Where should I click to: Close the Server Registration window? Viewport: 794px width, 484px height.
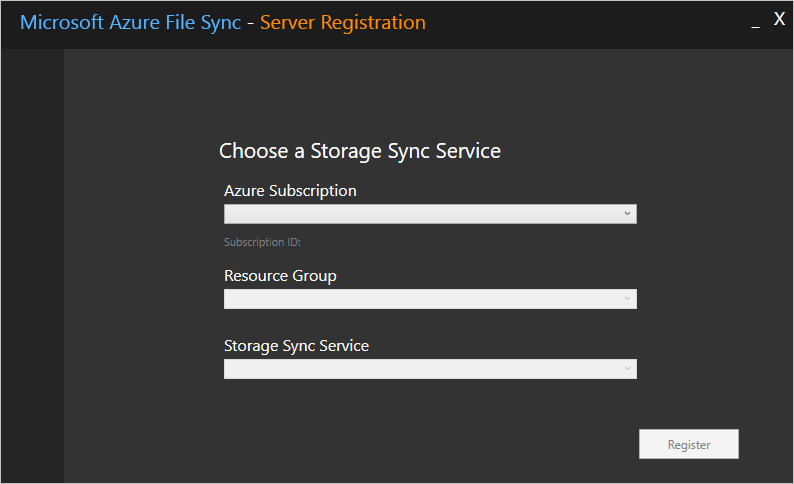pyautogui.click(x=780, y=19)
